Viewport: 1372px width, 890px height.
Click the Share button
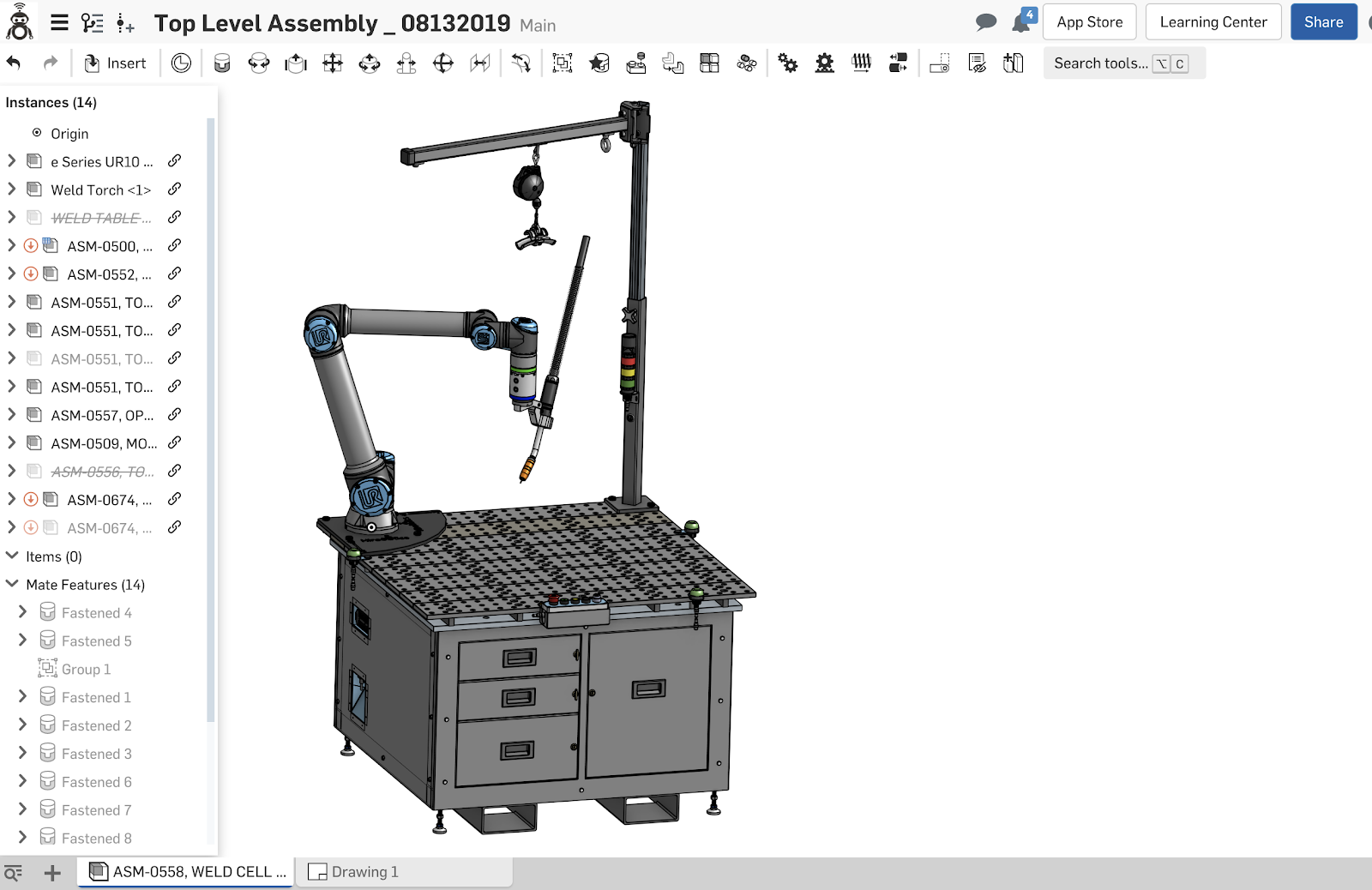1323,22
